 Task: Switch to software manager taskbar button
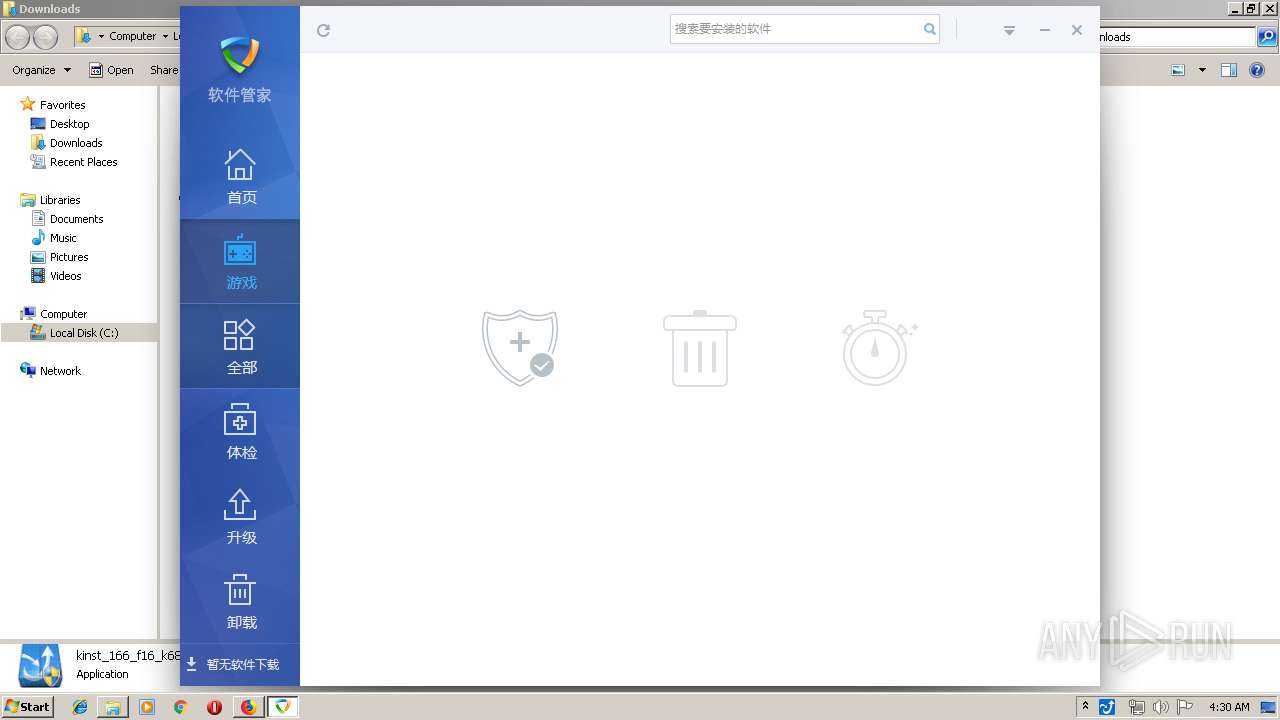tap(283, 707)
